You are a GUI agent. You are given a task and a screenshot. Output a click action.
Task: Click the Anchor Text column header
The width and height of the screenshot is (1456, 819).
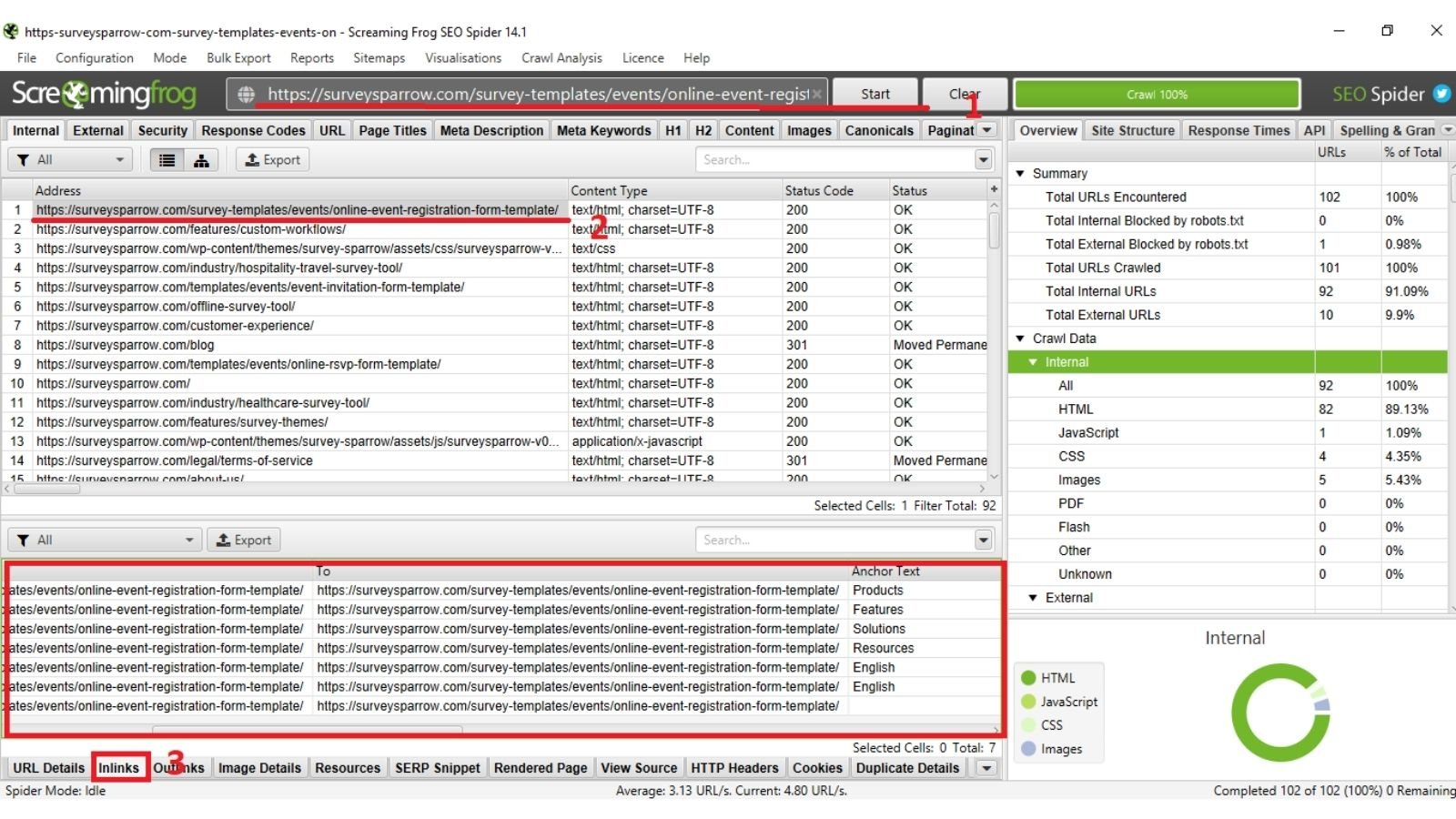924,571
